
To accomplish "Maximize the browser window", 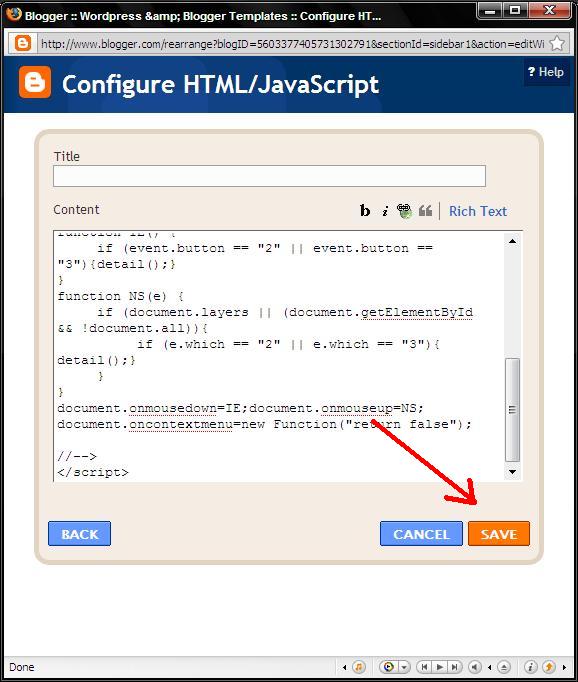I will (x=515, y=10).
